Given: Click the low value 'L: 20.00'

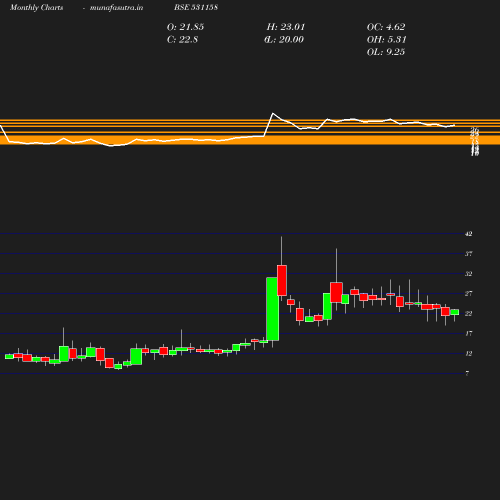Looking at the screenshot, I should click(x=284, y=40).
